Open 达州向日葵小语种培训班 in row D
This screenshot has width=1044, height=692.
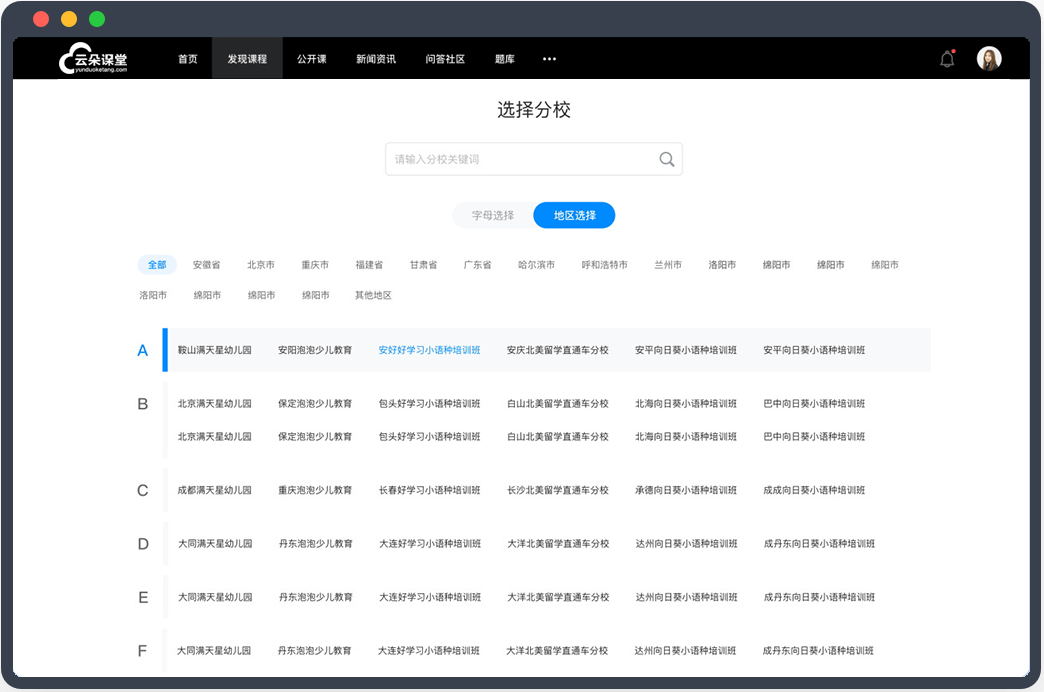coord(686,543)
